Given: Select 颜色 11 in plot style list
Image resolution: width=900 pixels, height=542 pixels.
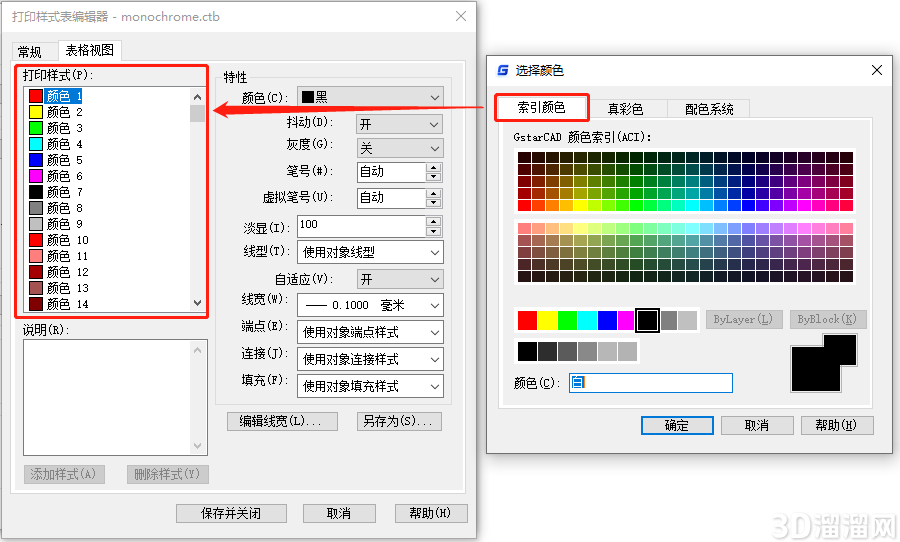Looking at the screenshot, I should [59, 256].
